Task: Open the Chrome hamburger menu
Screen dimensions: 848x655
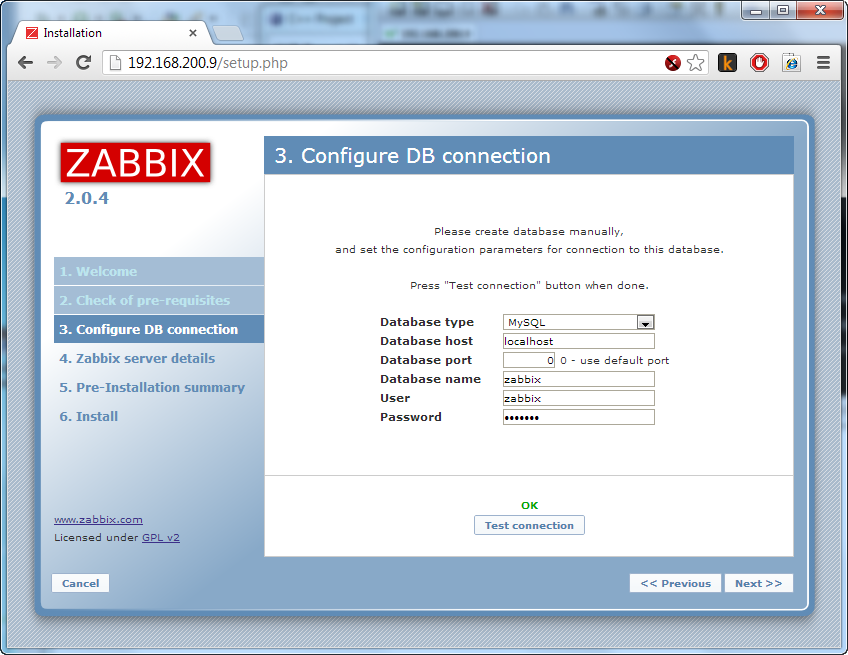Action: coord(823,63)
